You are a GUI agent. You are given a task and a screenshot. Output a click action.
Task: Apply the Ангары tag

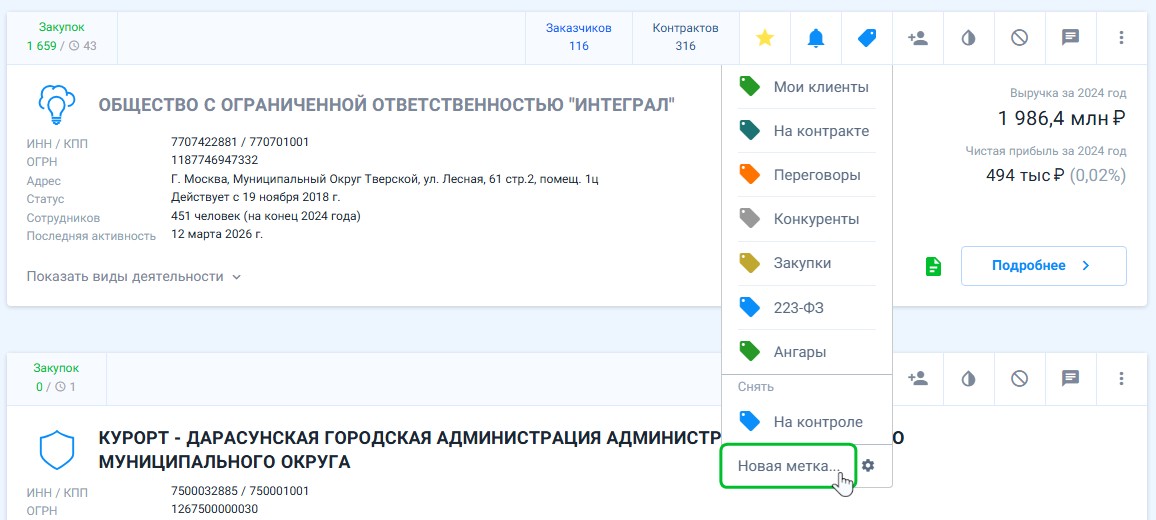point(807,352)
